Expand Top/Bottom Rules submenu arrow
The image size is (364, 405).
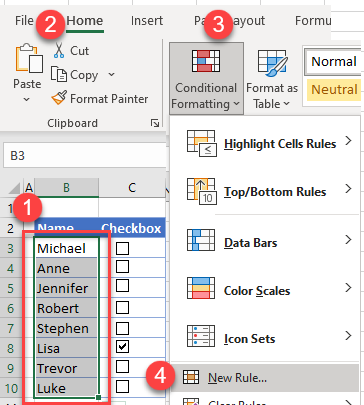[348, 189]
